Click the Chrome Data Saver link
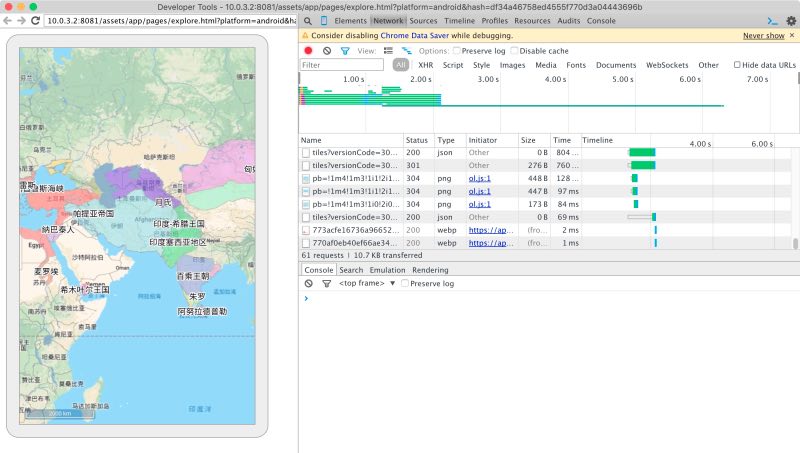800x453 pixels. point(414,35)
